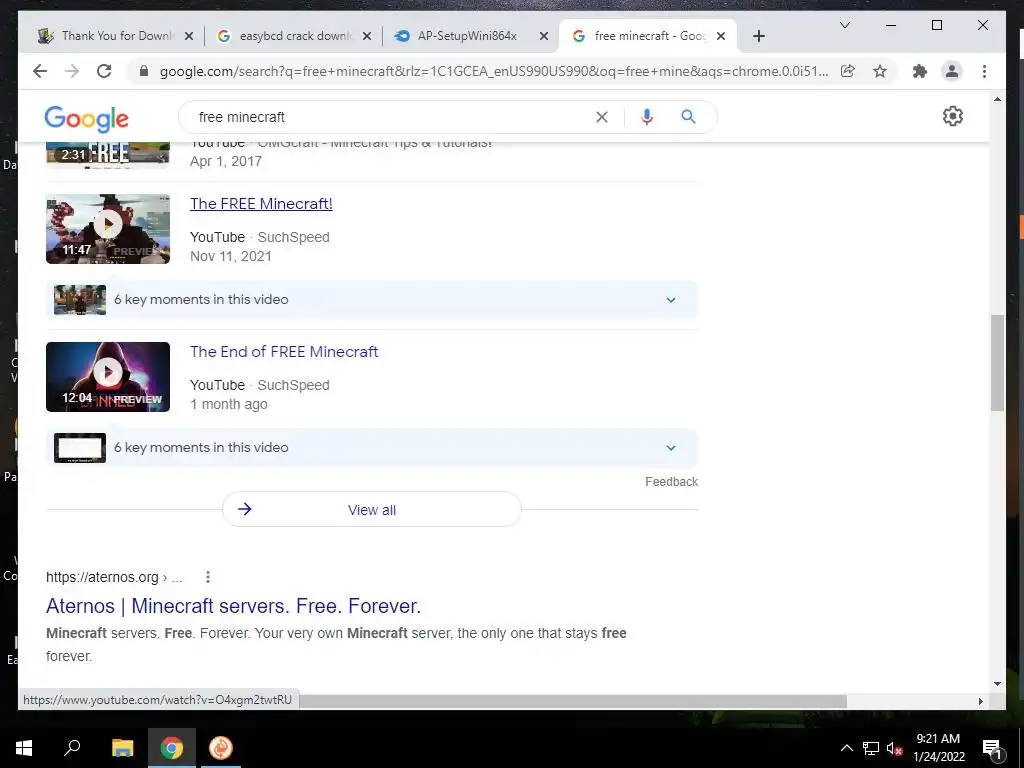Open Google quick settings gear

click(952, 116)
